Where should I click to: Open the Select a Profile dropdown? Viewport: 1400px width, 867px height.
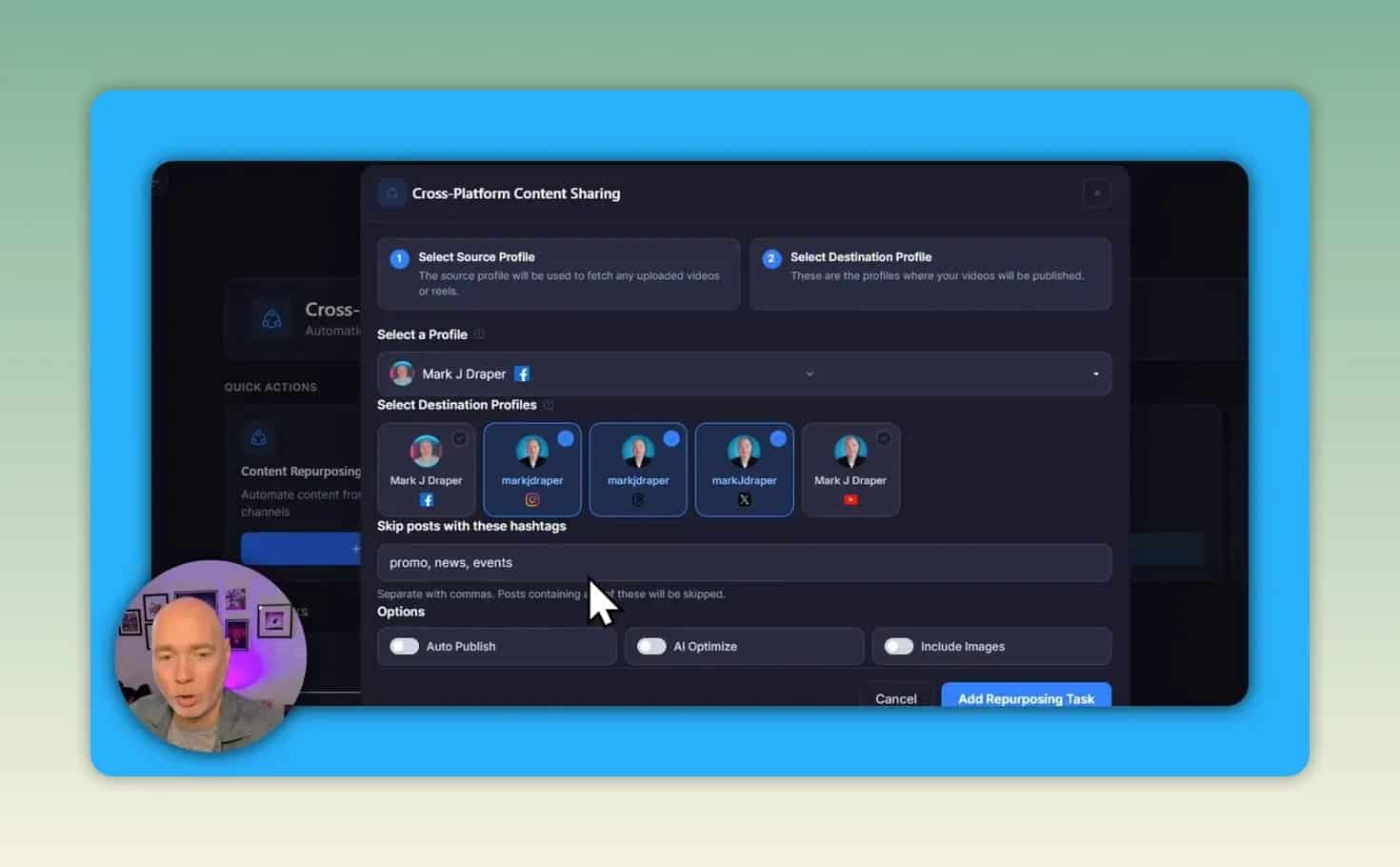point(744,373)
